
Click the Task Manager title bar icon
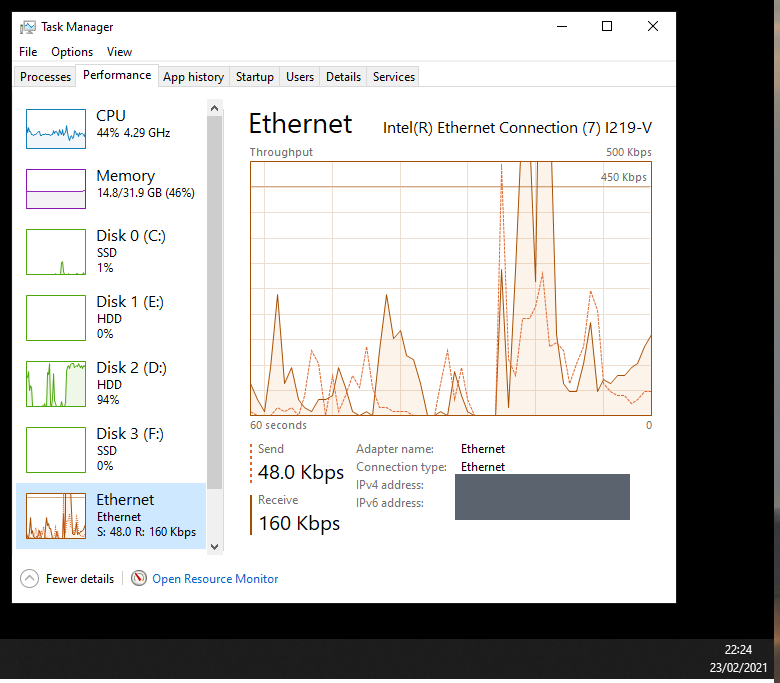(28, 27)
